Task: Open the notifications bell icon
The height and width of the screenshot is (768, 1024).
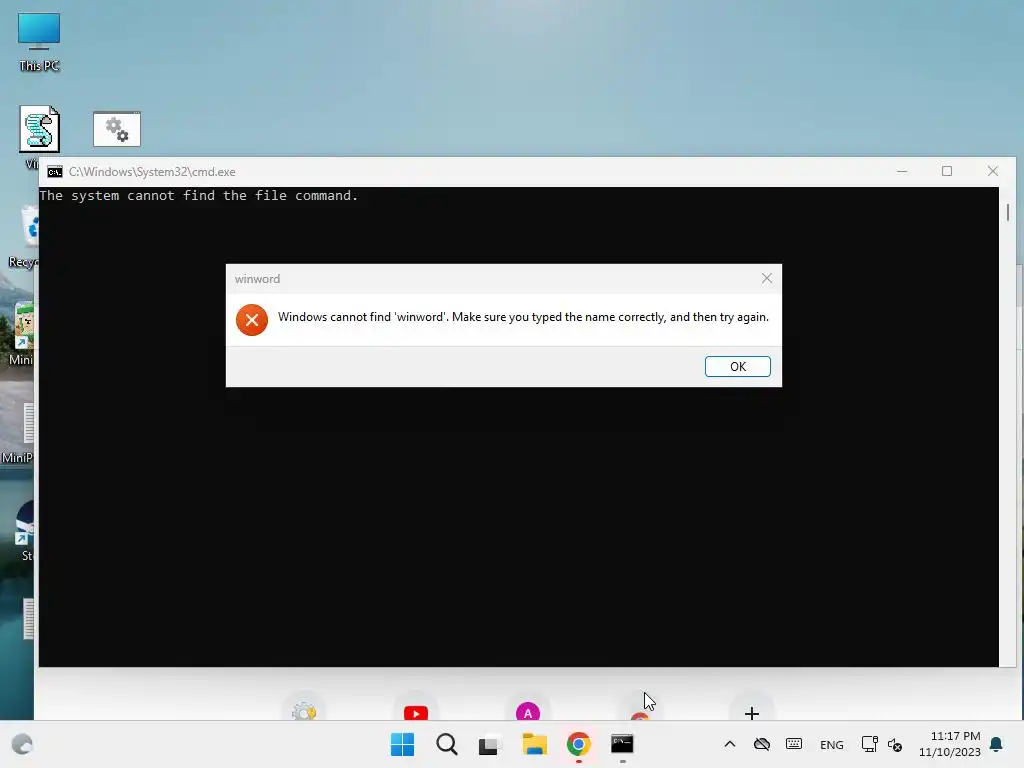Action: [x=997, y=744]
